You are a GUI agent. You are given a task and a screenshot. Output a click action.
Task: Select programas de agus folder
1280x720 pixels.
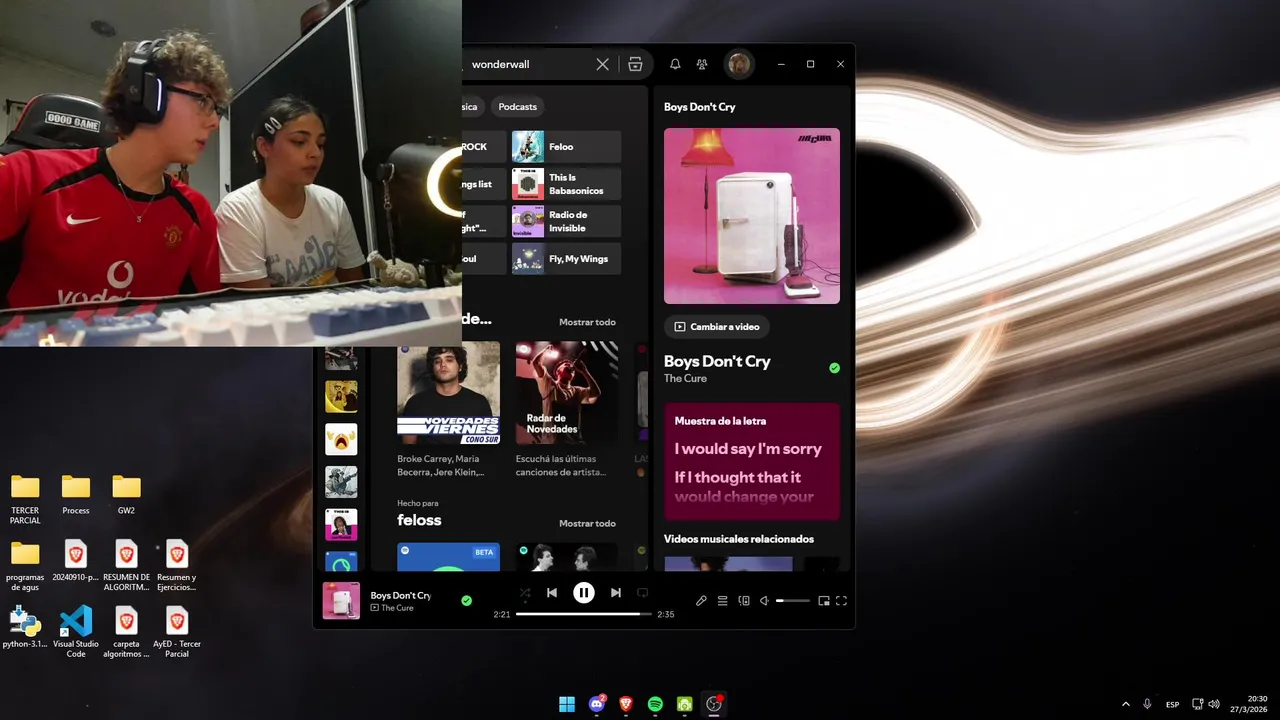25,566
